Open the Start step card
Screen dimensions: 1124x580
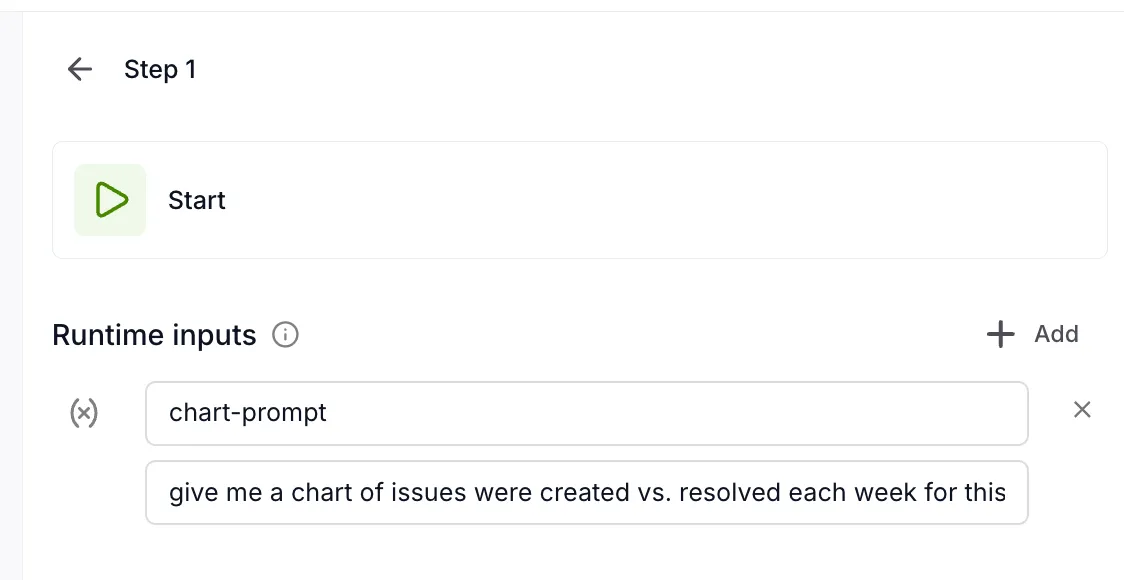pos(580,200)
